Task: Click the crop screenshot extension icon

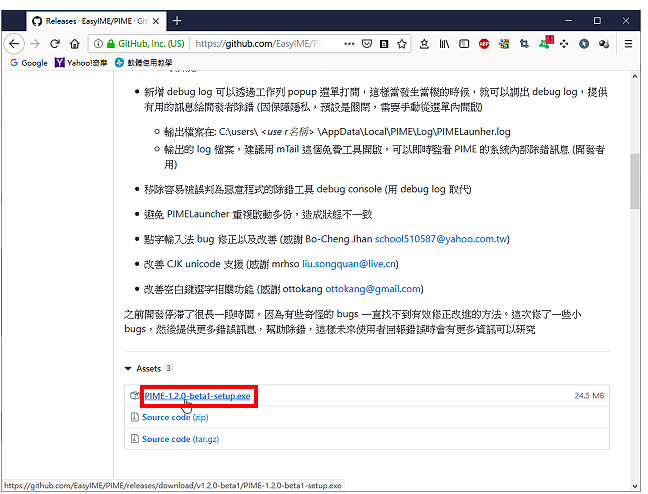Action: (524, 44)
